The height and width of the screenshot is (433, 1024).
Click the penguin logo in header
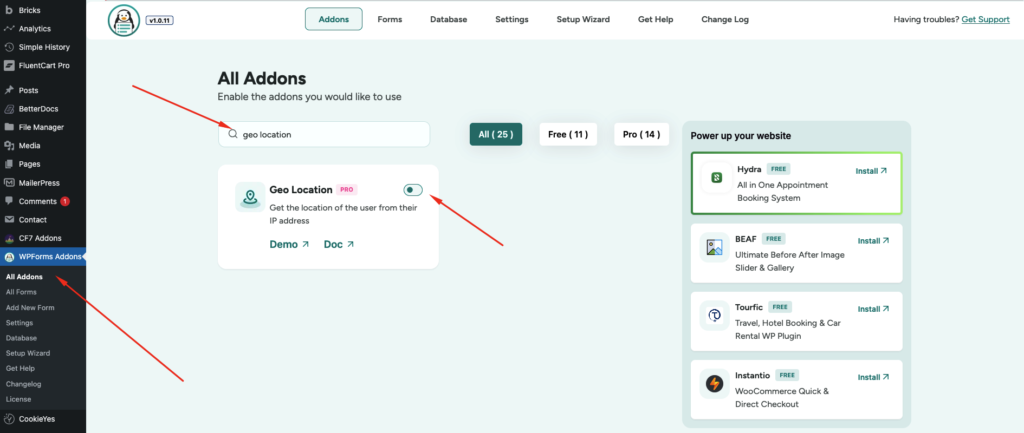(124, 20)
